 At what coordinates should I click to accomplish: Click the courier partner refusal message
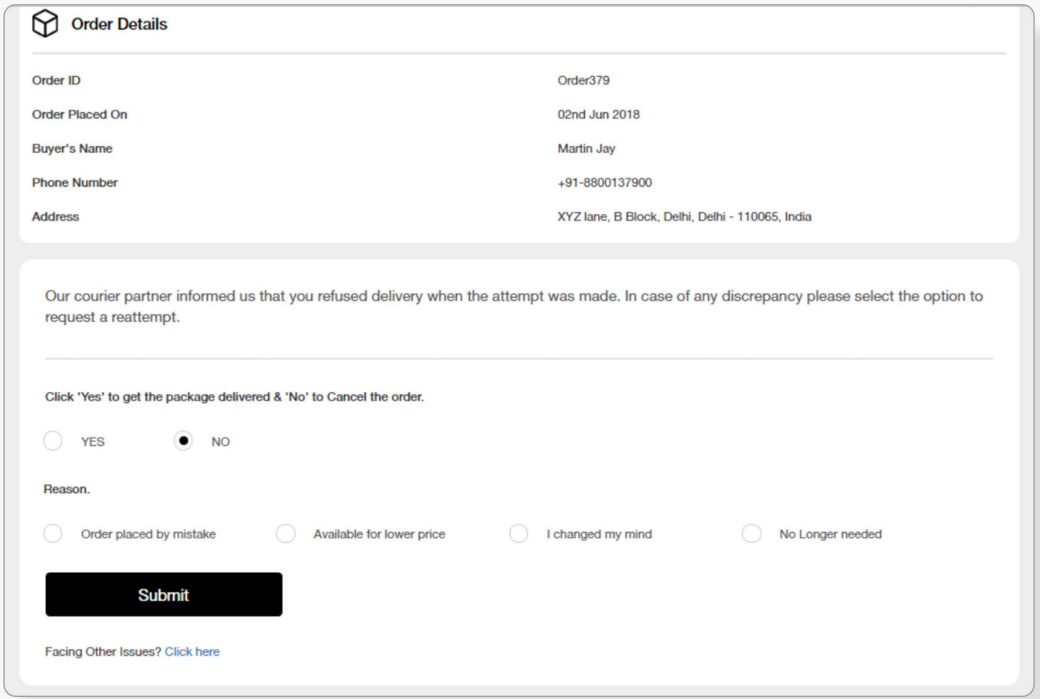pyautogui.click(x=514, y=306)
